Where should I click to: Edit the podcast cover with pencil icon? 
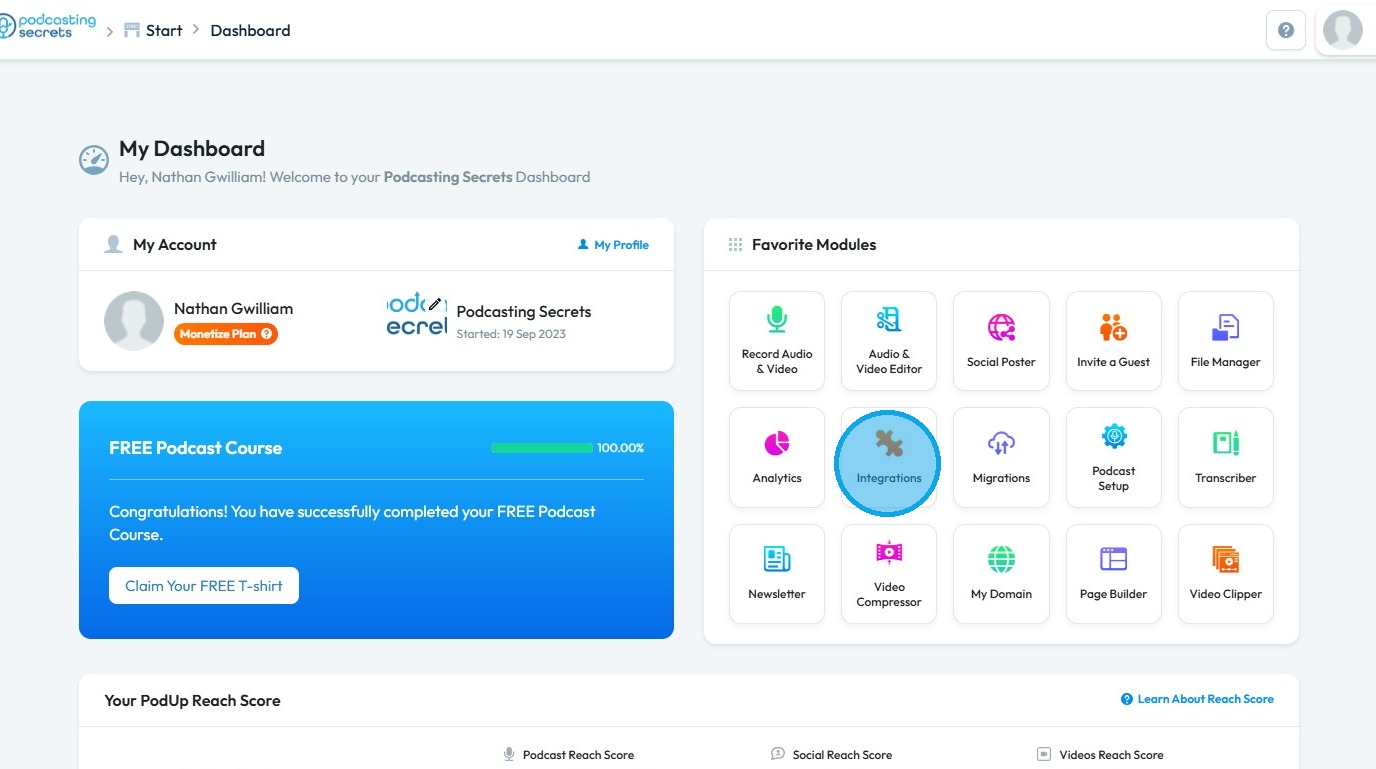point(435,303)
